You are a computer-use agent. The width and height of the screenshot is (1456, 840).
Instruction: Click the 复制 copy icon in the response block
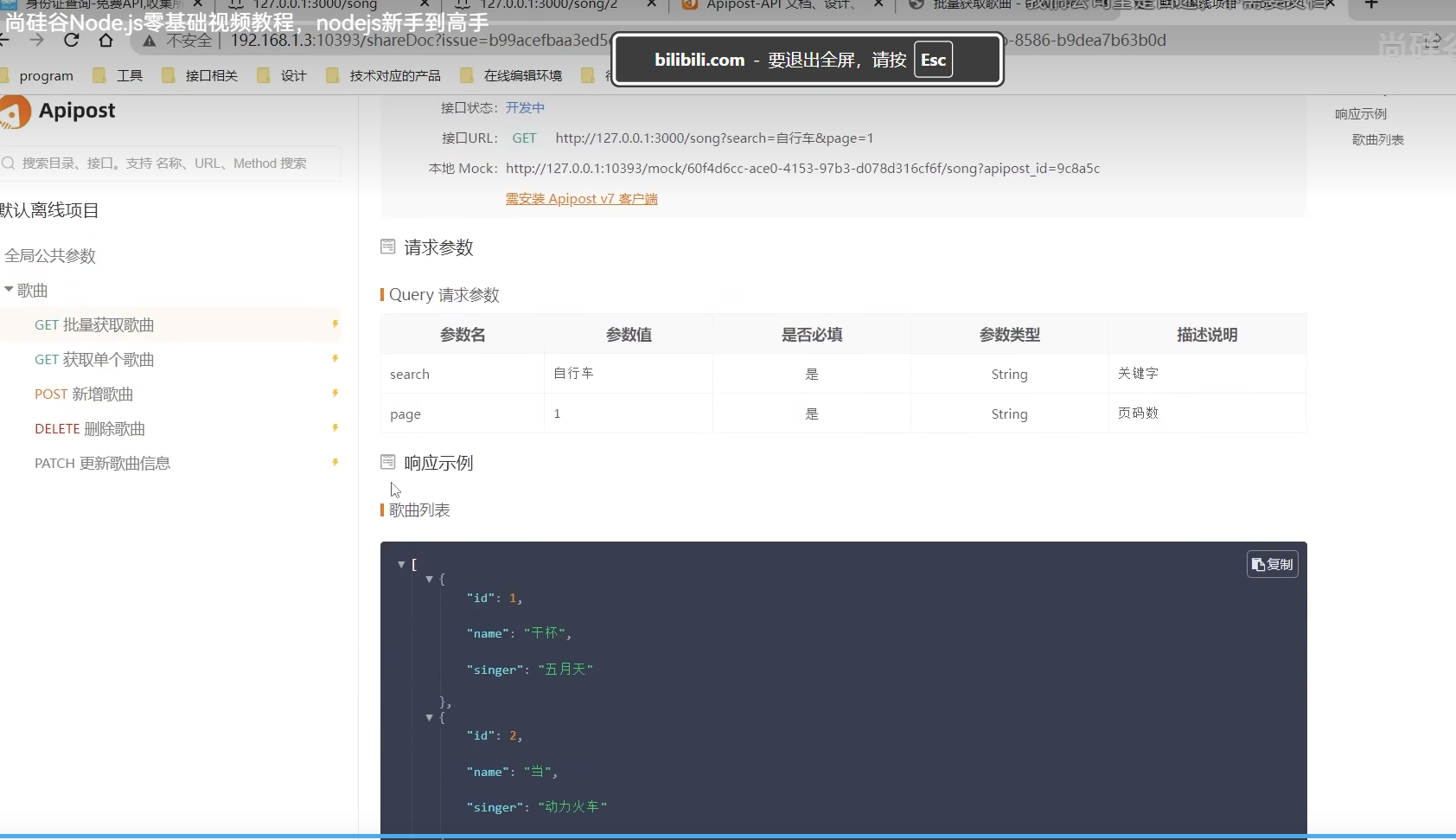1271,564
